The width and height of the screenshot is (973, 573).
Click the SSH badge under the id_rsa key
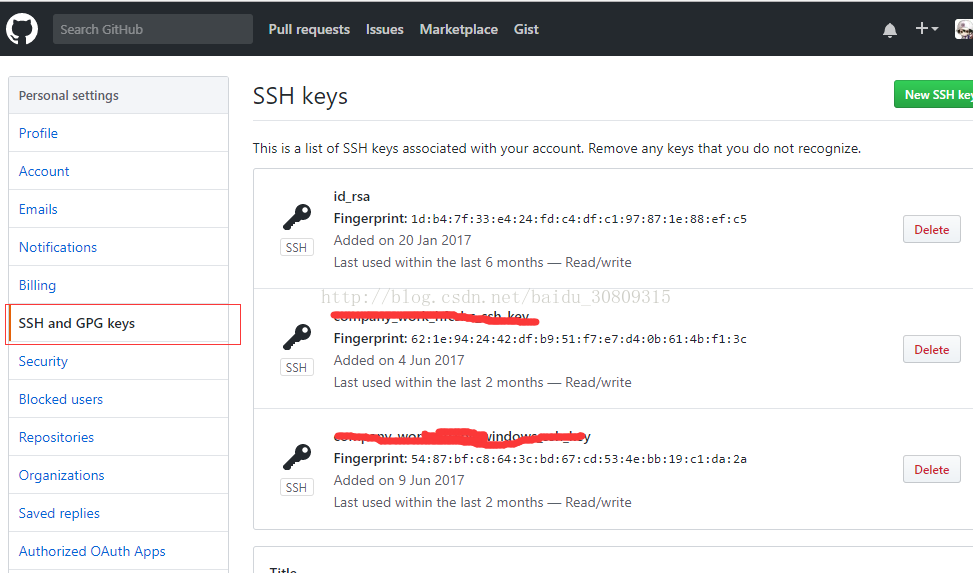pos(296,248)
